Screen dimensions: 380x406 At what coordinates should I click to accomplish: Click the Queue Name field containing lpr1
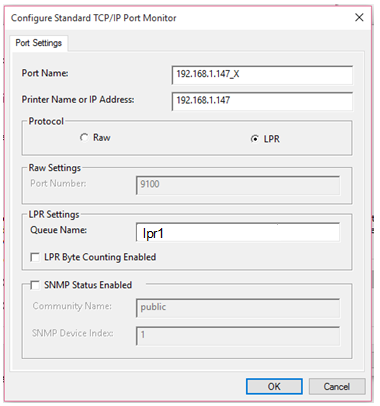[238, 232]
